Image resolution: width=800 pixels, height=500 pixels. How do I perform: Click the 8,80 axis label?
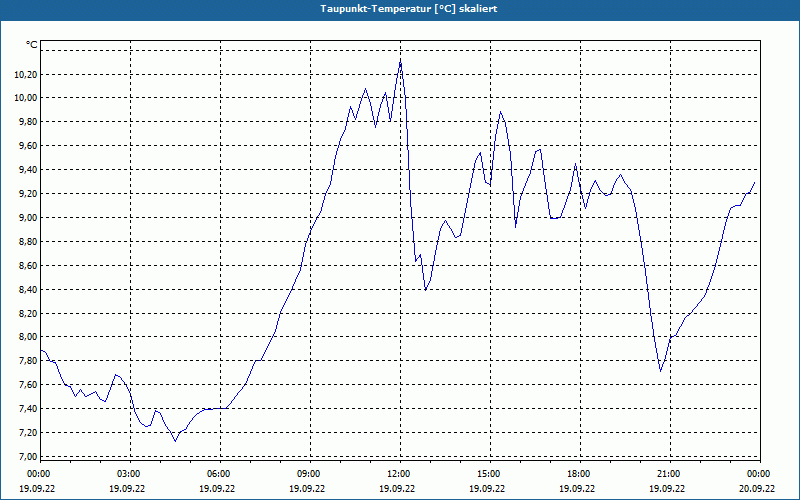point(28,241)
